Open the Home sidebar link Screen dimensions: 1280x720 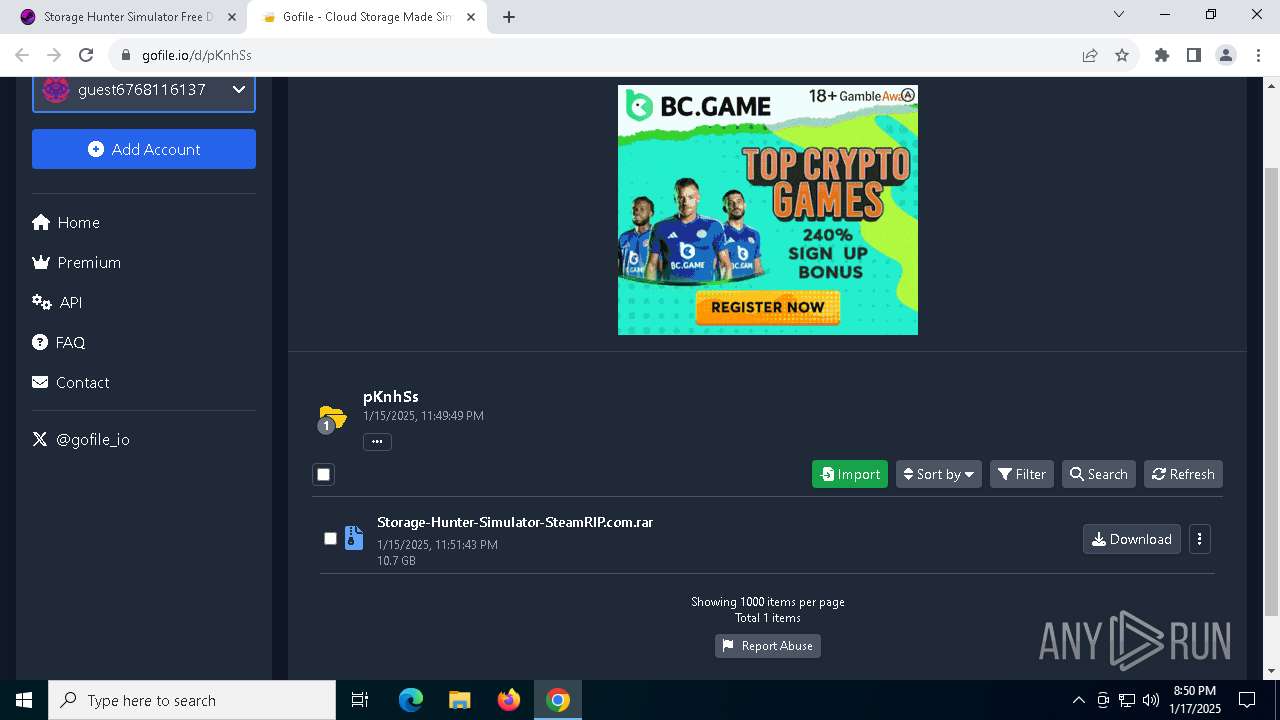coord(66,222)
